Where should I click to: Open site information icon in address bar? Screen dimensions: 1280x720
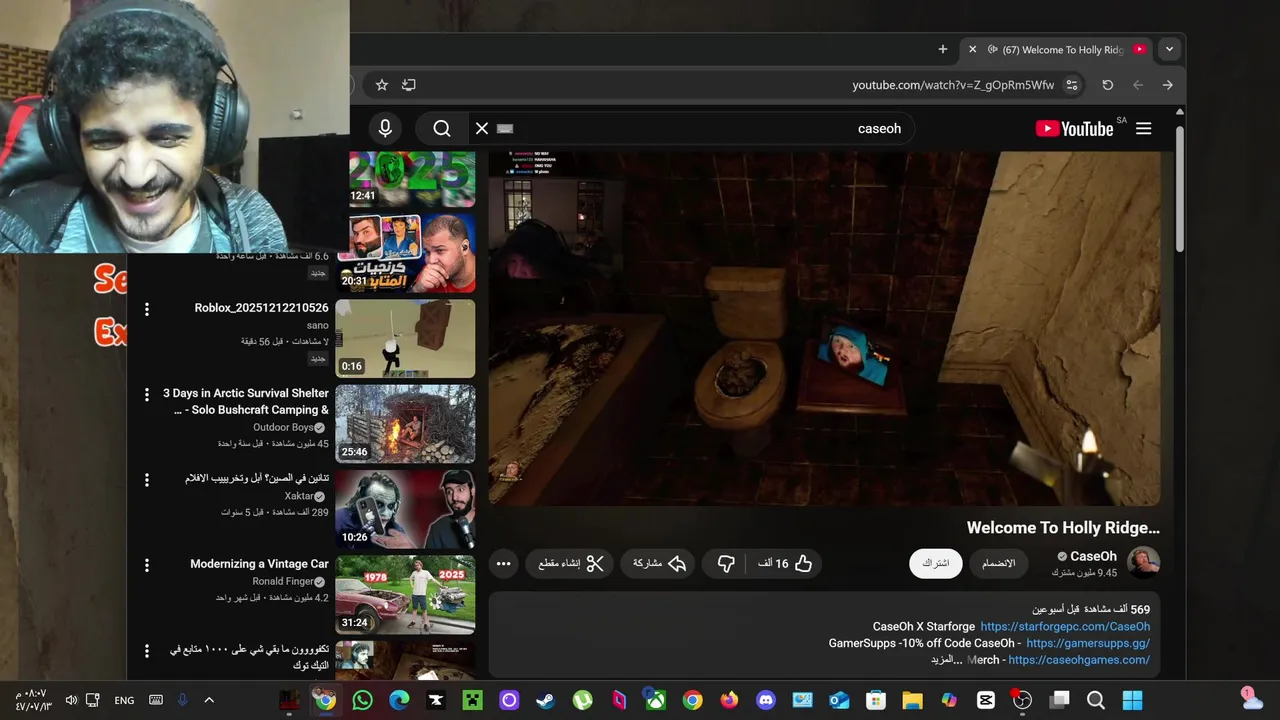[x=1072, y=85]
